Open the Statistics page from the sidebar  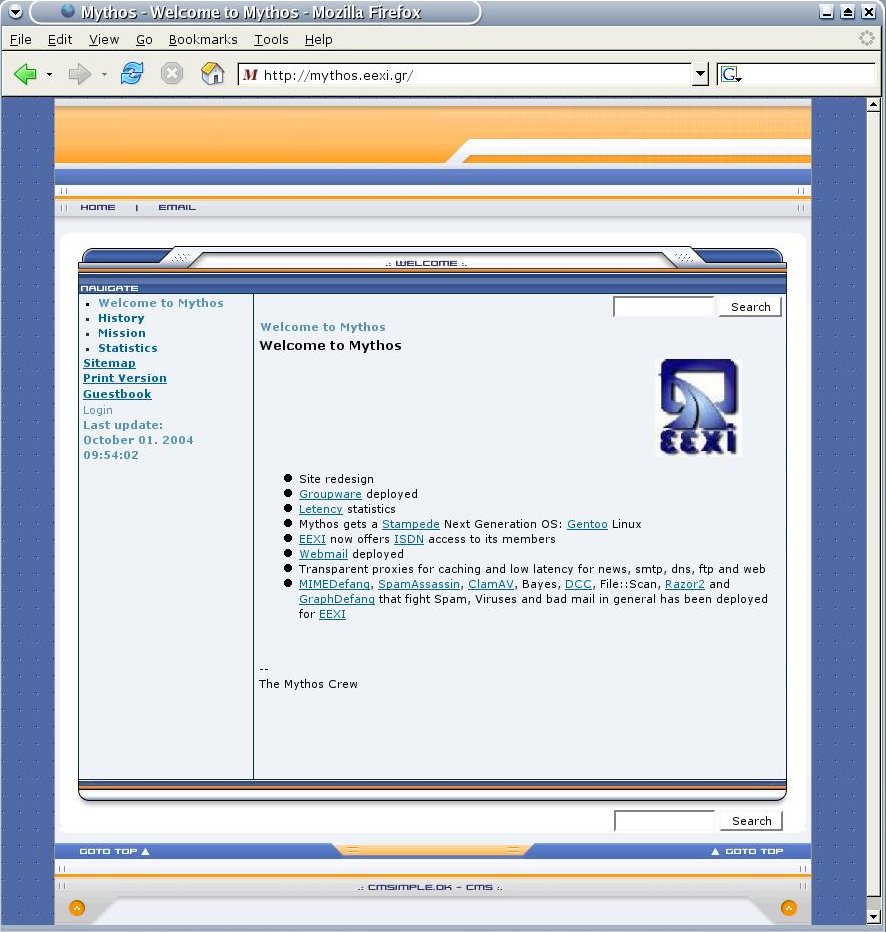tap(128, 348)
